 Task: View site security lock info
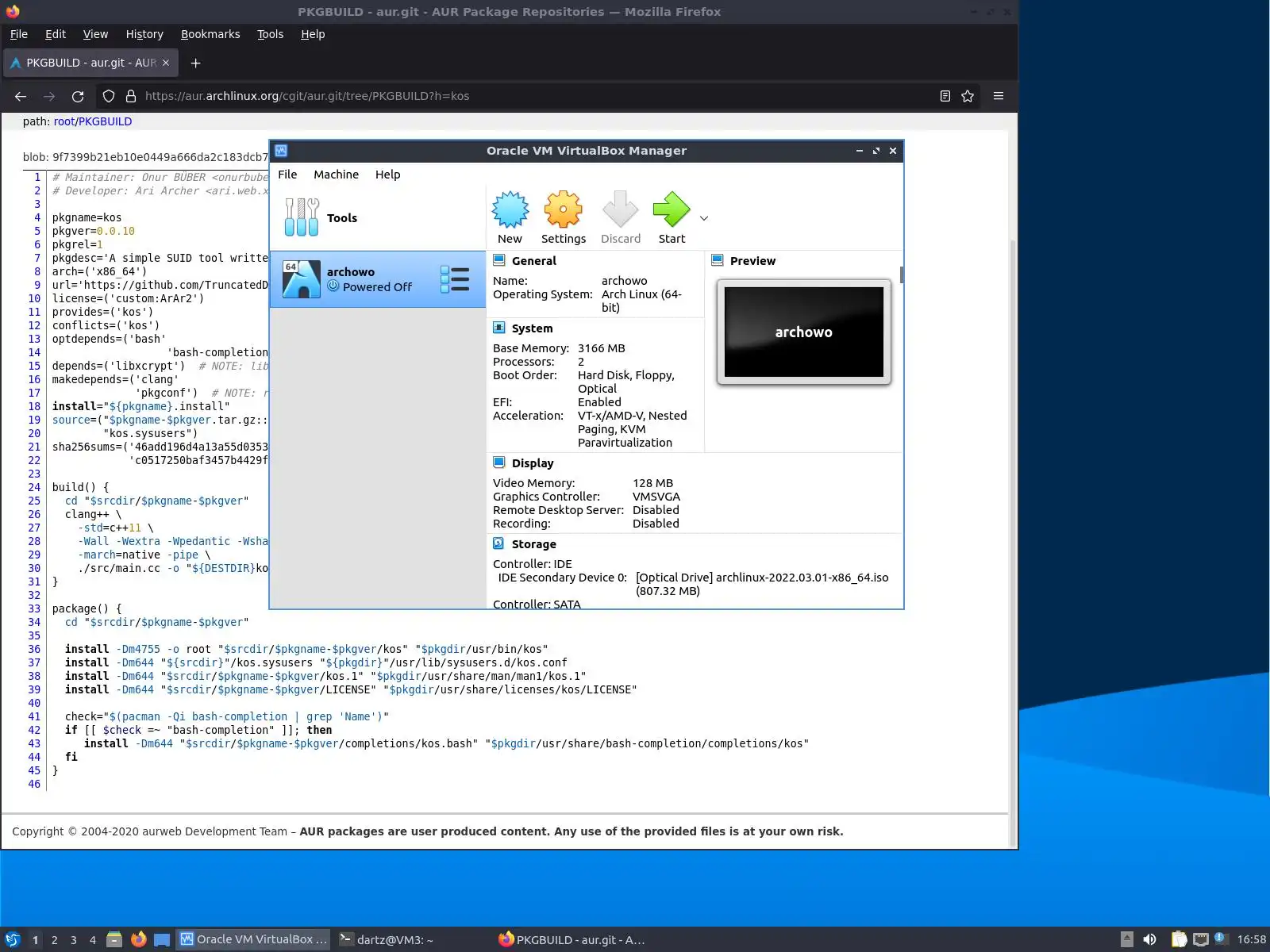pyautogui.click(x=131, y=96)
